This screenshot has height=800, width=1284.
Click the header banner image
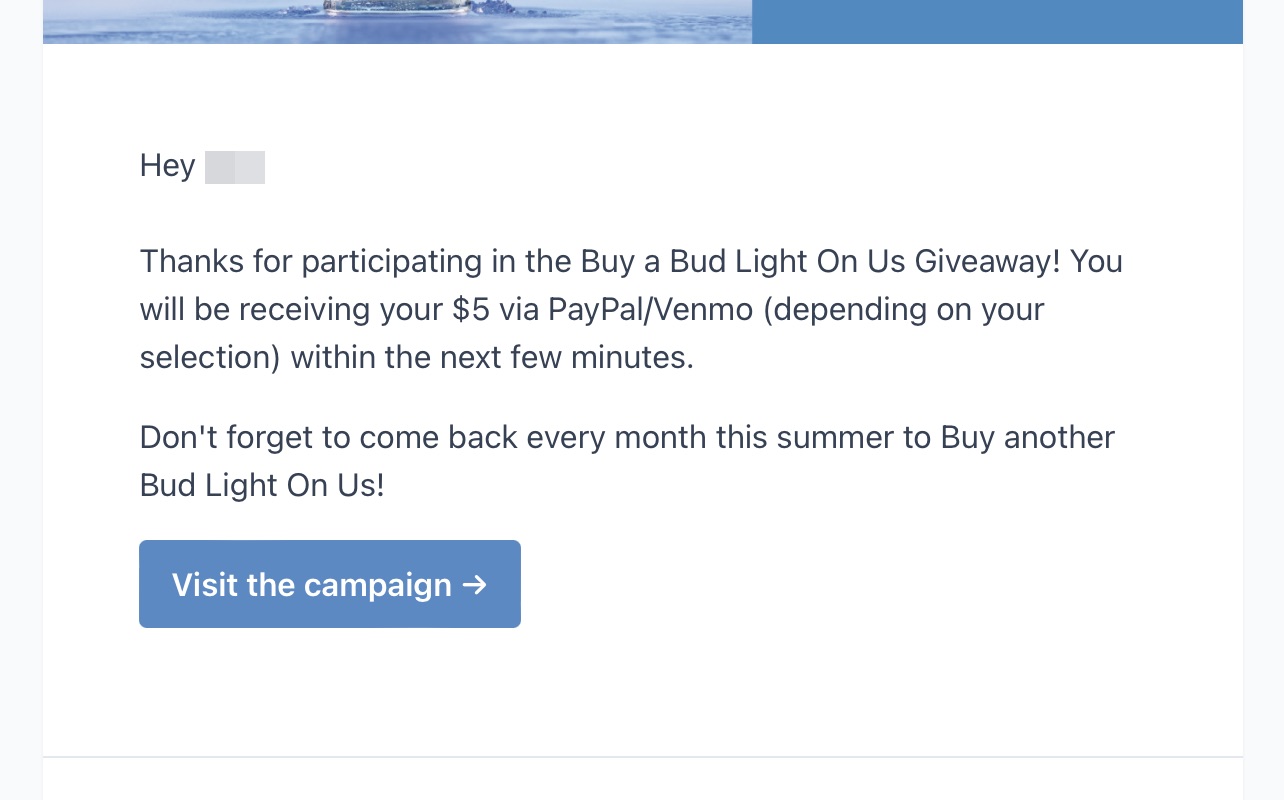click(x=400, y=21)
